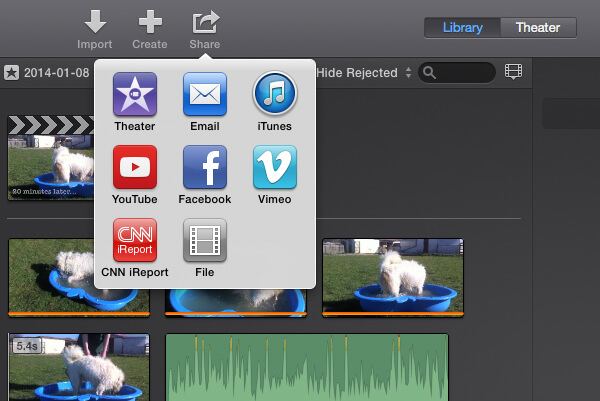This screenshot has width=600, height=401.
Task: Select the 5.4s dog clip
Action: 79,367
